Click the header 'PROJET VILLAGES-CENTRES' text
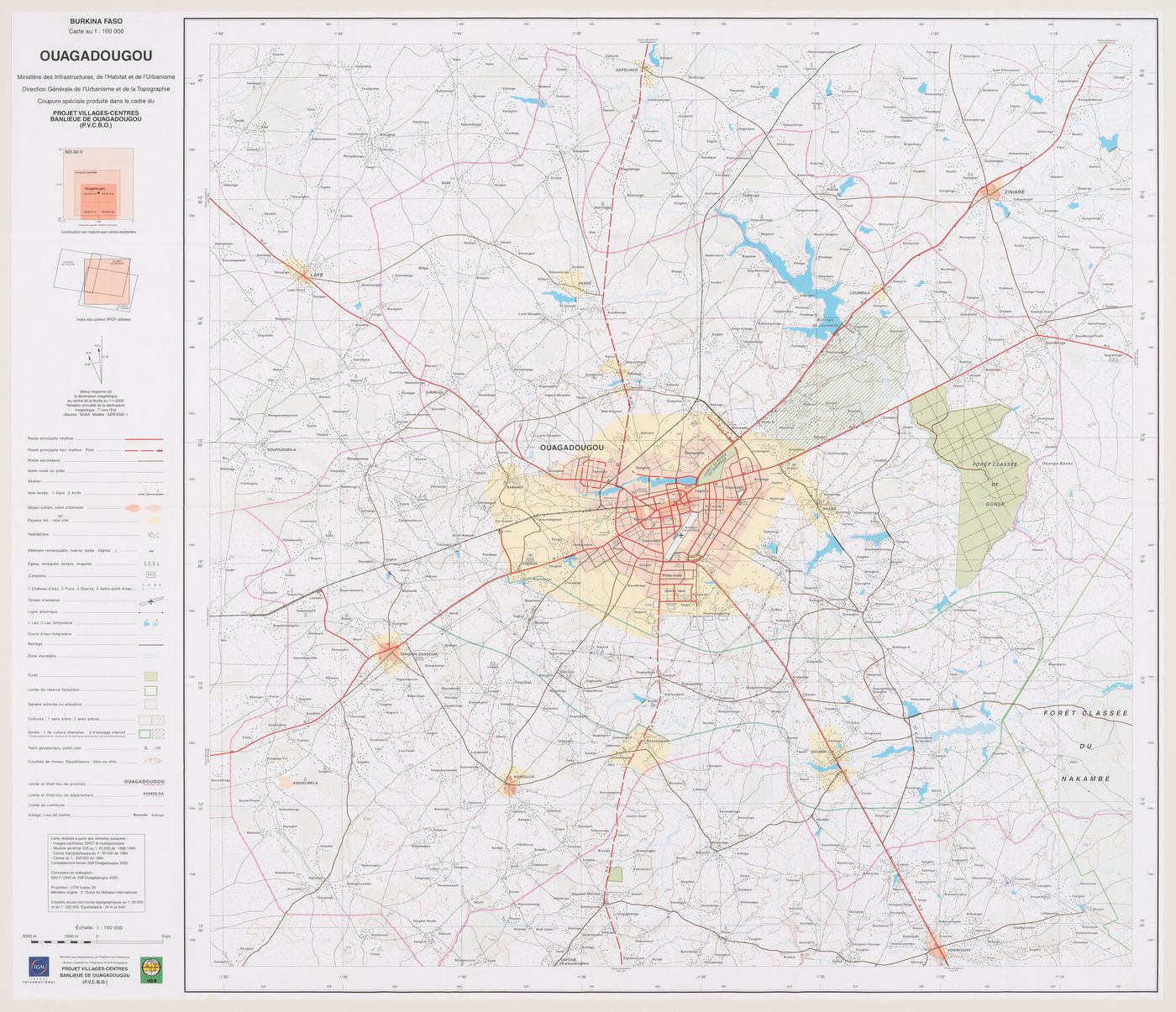Image resolution: width=1176 pixels, height=1012 pixels. point(96,113)
